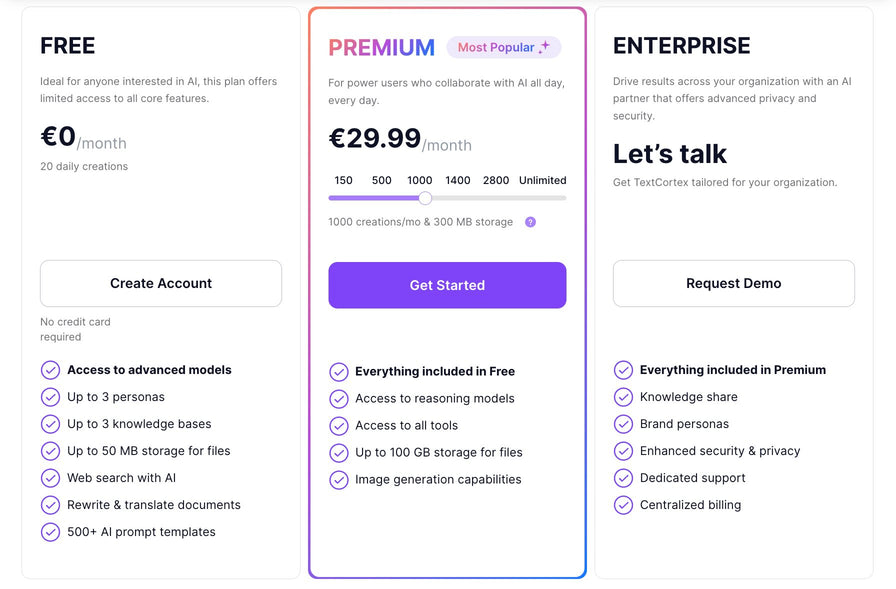Viewport: 896px width, 589px height.
Task: Click the purple Get Started button
Action: click(x=447, y=285)
